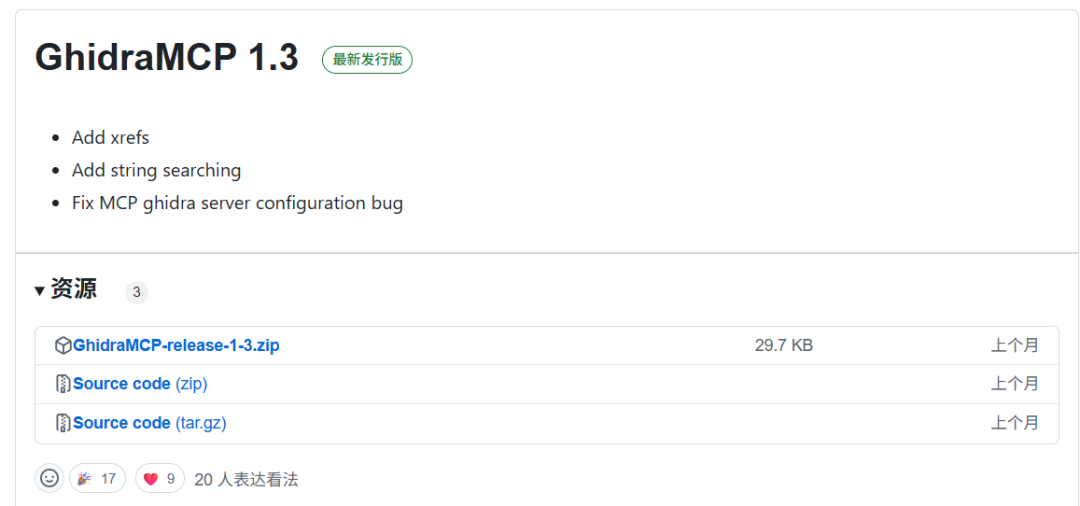
Task: Click the 20 人表达看法 text
Action: [247, 479]
